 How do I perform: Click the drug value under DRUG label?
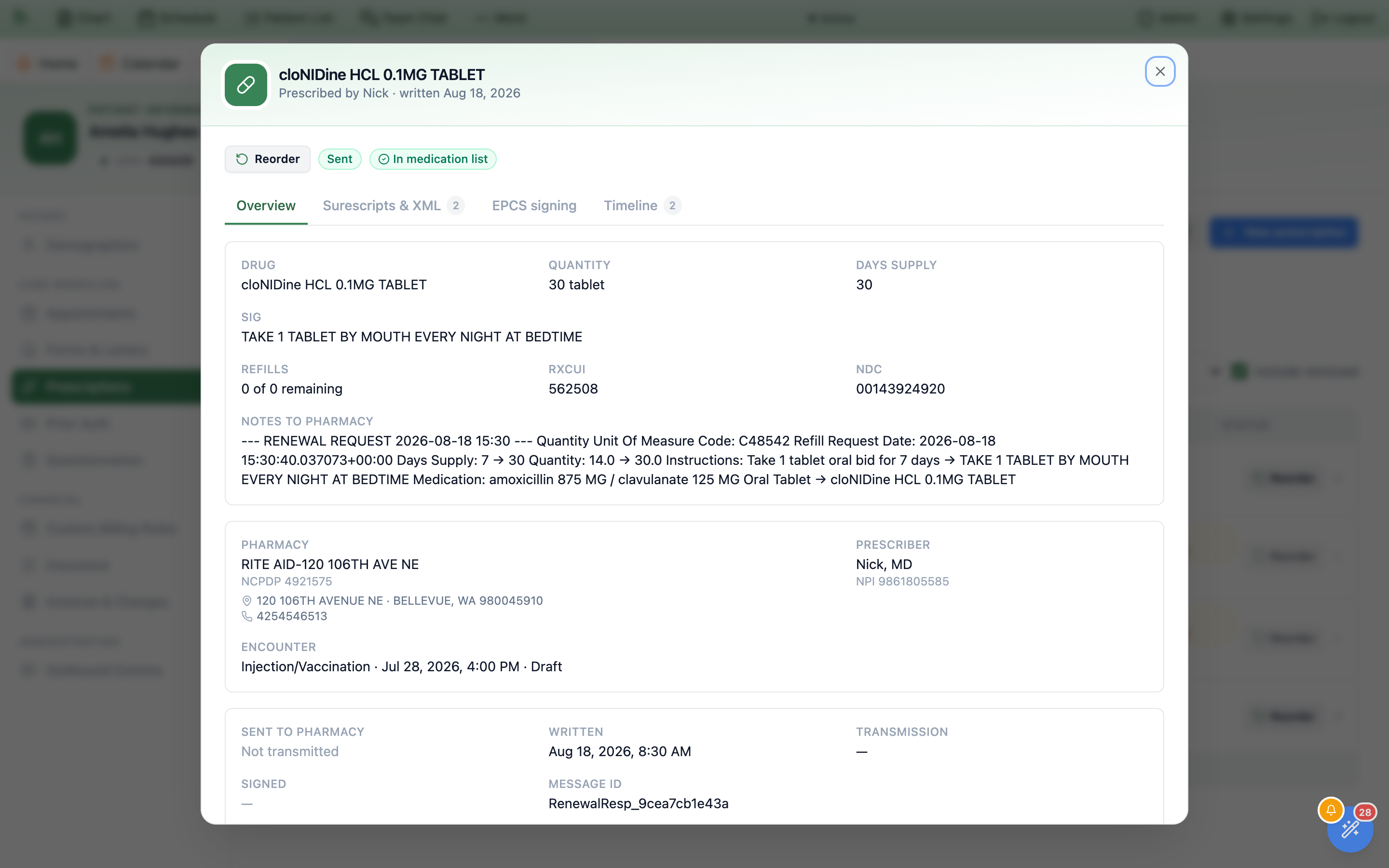tap(333, 285)
